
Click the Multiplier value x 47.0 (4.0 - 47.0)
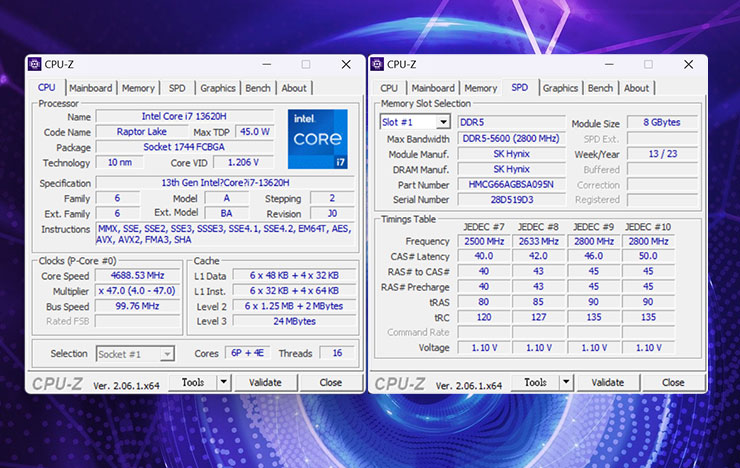137,291
